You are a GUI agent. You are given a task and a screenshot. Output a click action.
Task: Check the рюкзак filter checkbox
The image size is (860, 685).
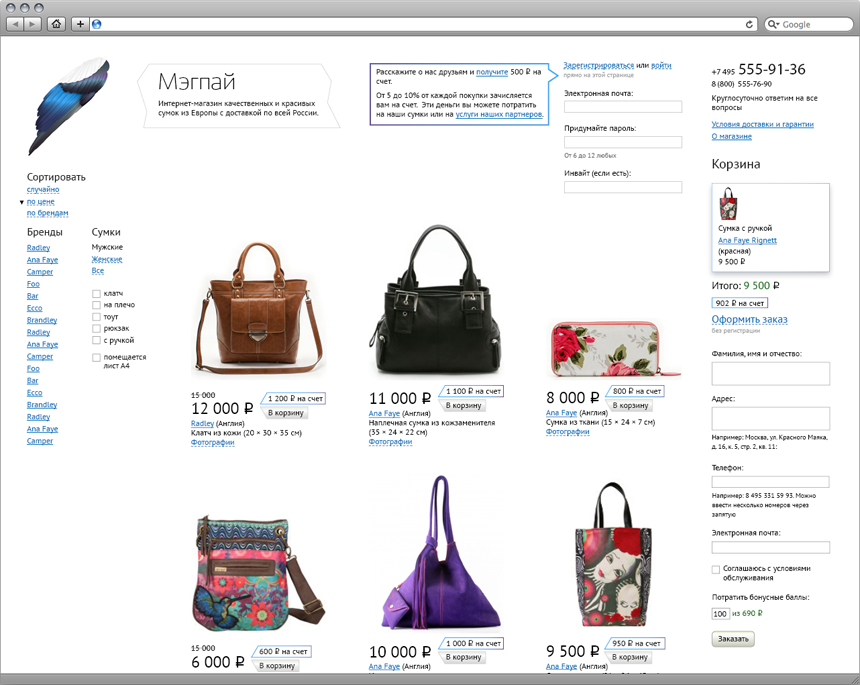pyautogui.click(x=96, y=329)
